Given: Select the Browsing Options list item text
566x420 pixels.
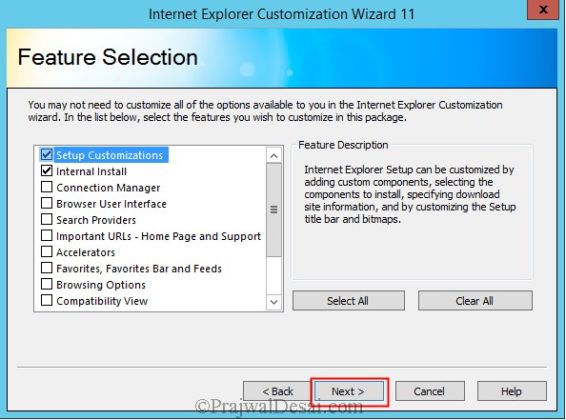Looking at the screenshot, I should click(x=101, y=285).
